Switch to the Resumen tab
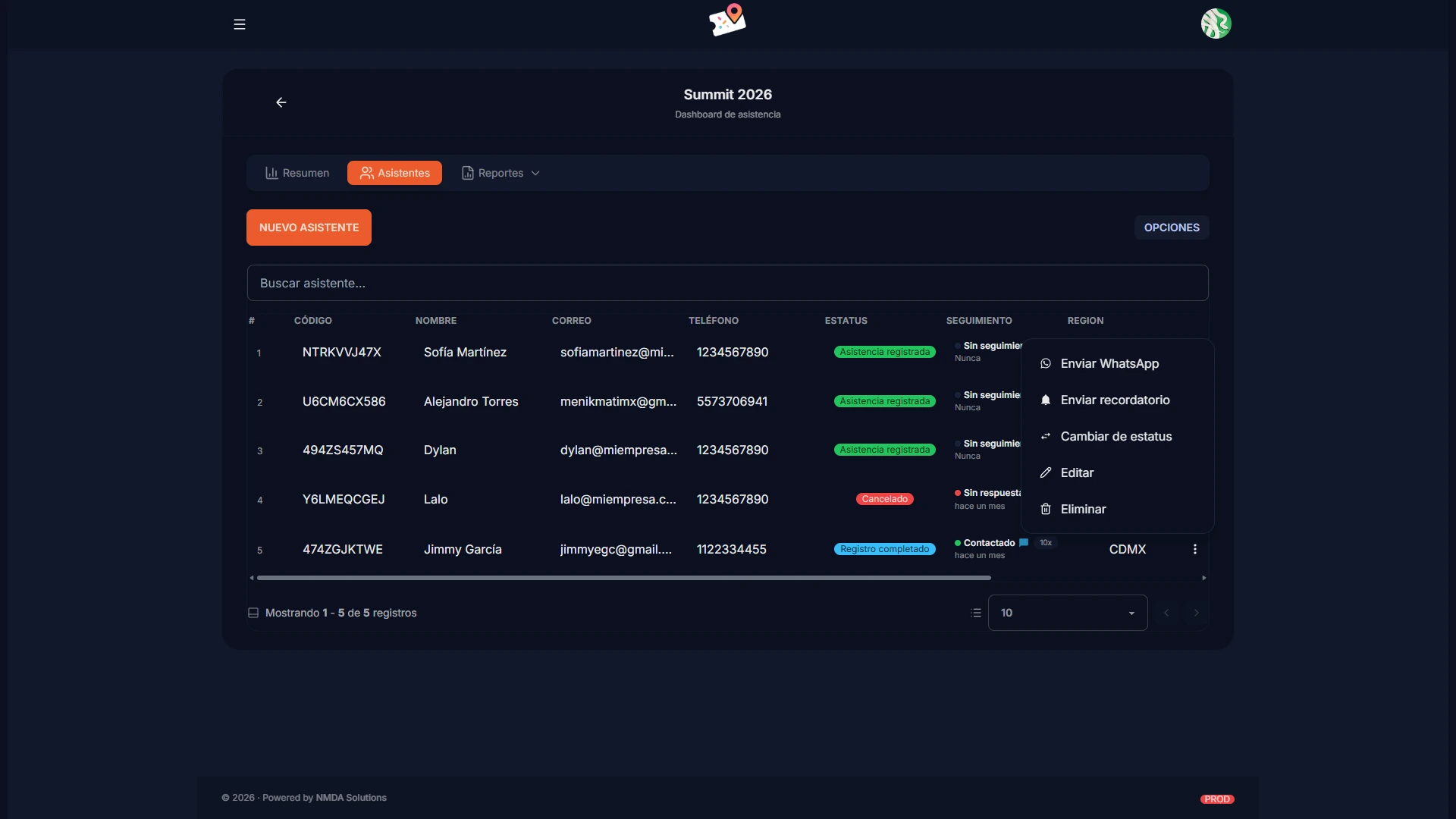Image resolution: width=1456 pixels, height=819 pixels. tap(297, 173)
